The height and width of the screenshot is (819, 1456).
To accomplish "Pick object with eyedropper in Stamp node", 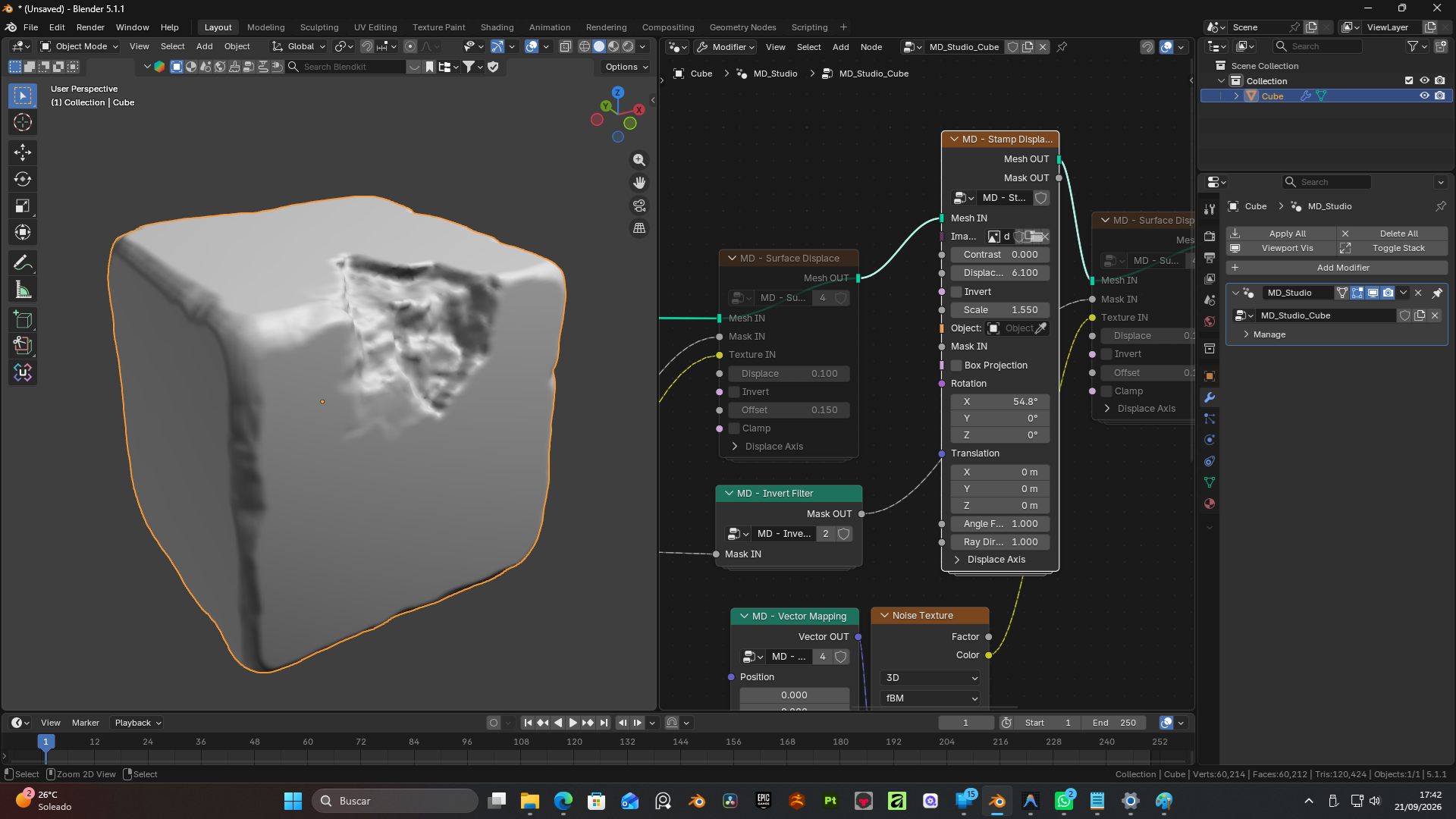I will tap(1041, 328).
